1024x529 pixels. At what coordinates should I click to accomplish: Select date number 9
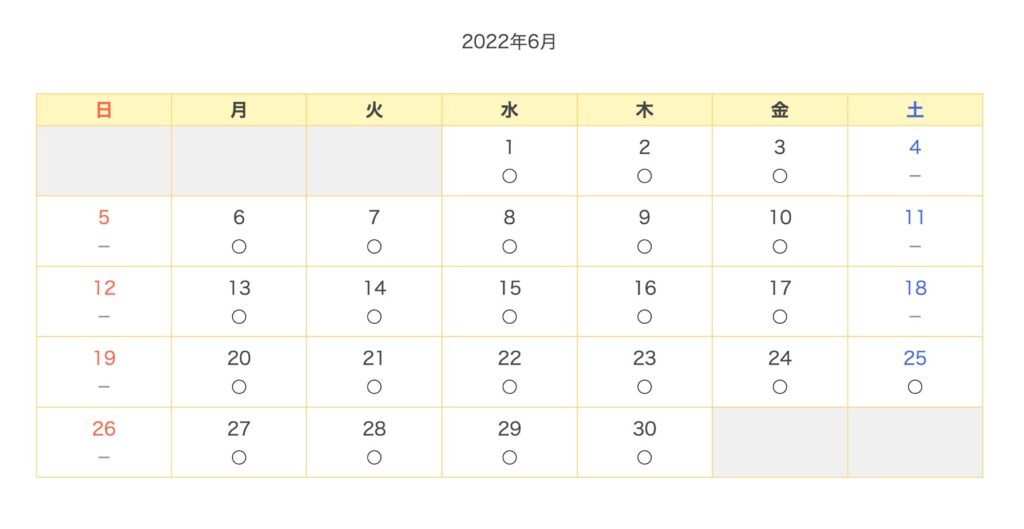tap(645, 217)
